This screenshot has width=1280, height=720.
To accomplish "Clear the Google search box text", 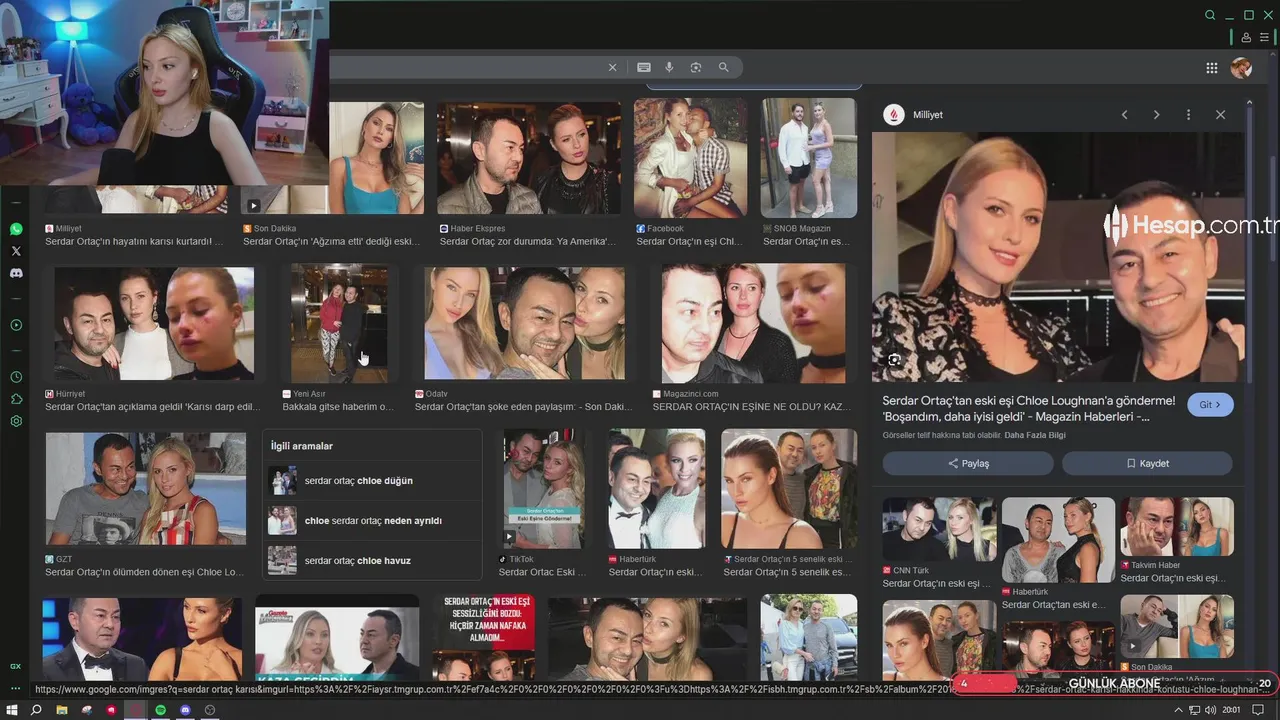I will coord(612,67).
